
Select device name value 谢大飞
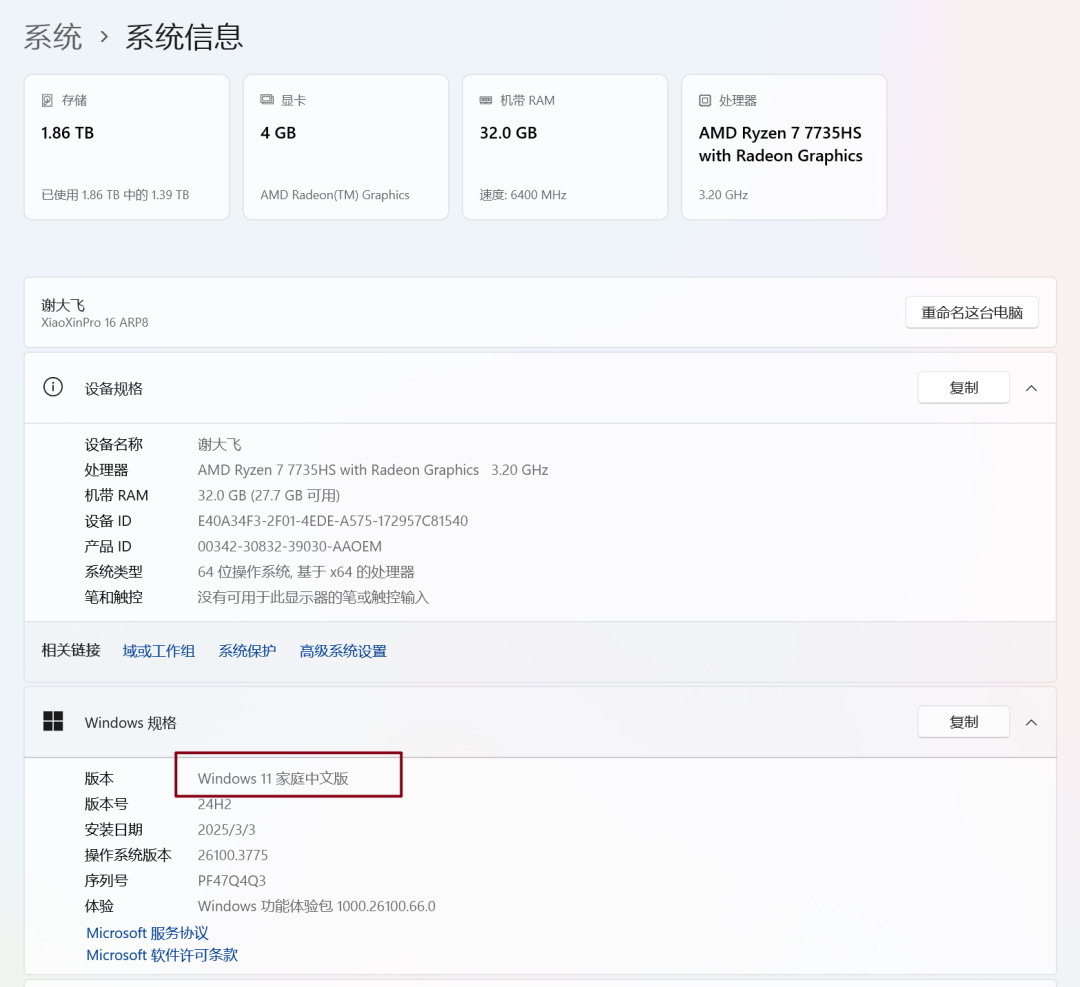click(x=220, y=444)
